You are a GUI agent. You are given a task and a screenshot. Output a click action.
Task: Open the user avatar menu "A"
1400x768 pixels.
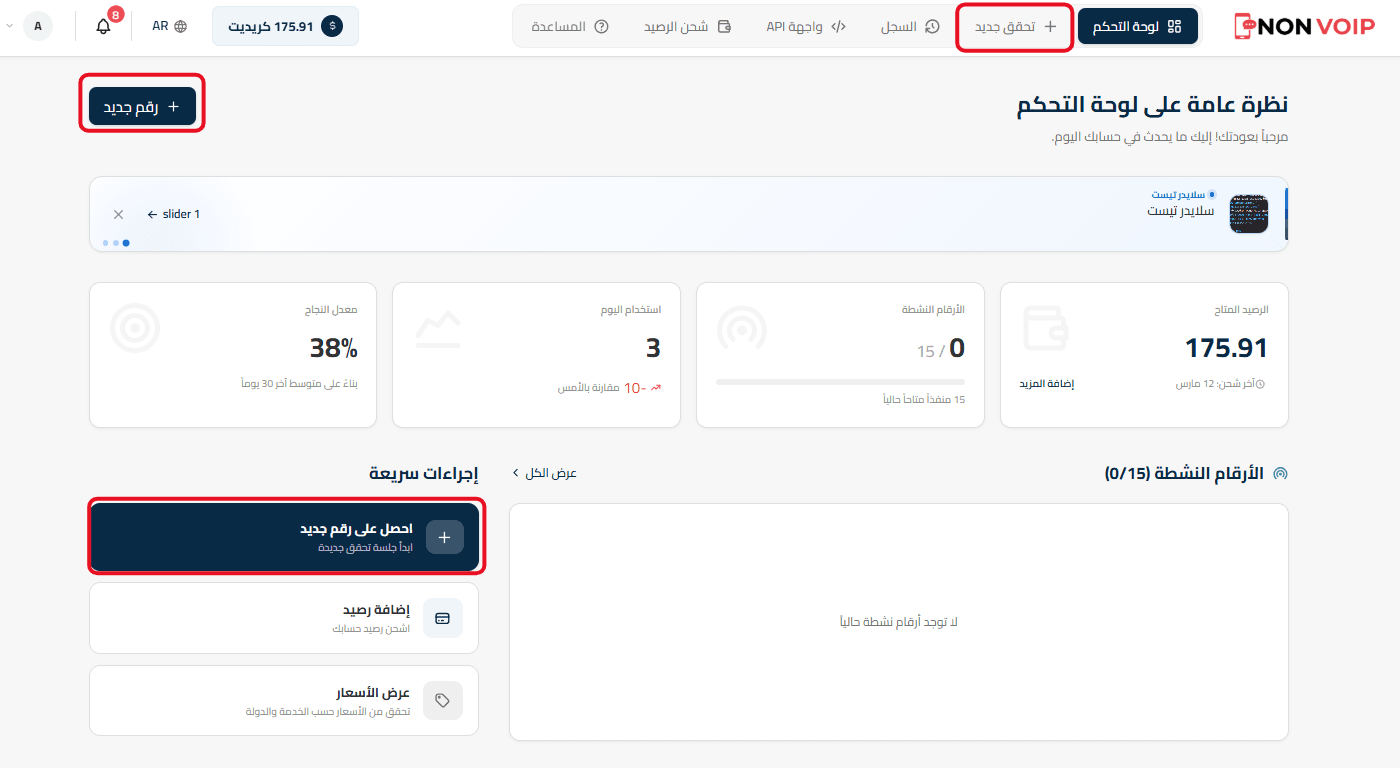[37, 26]
